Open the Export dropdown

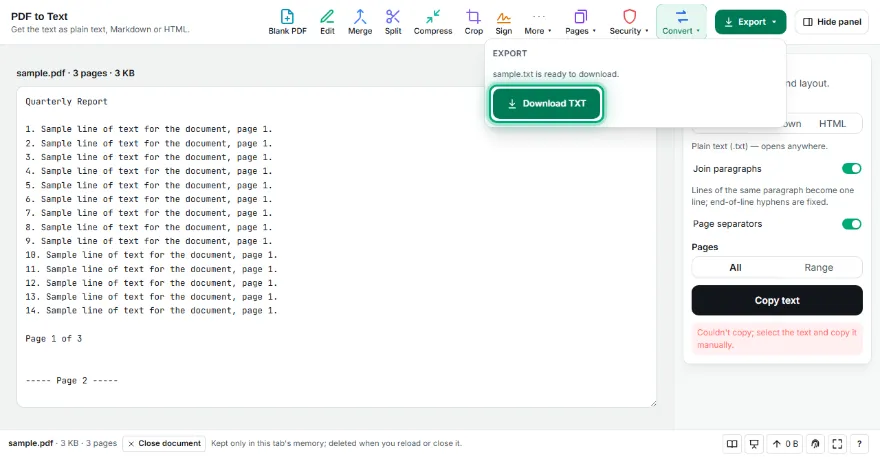750,22
